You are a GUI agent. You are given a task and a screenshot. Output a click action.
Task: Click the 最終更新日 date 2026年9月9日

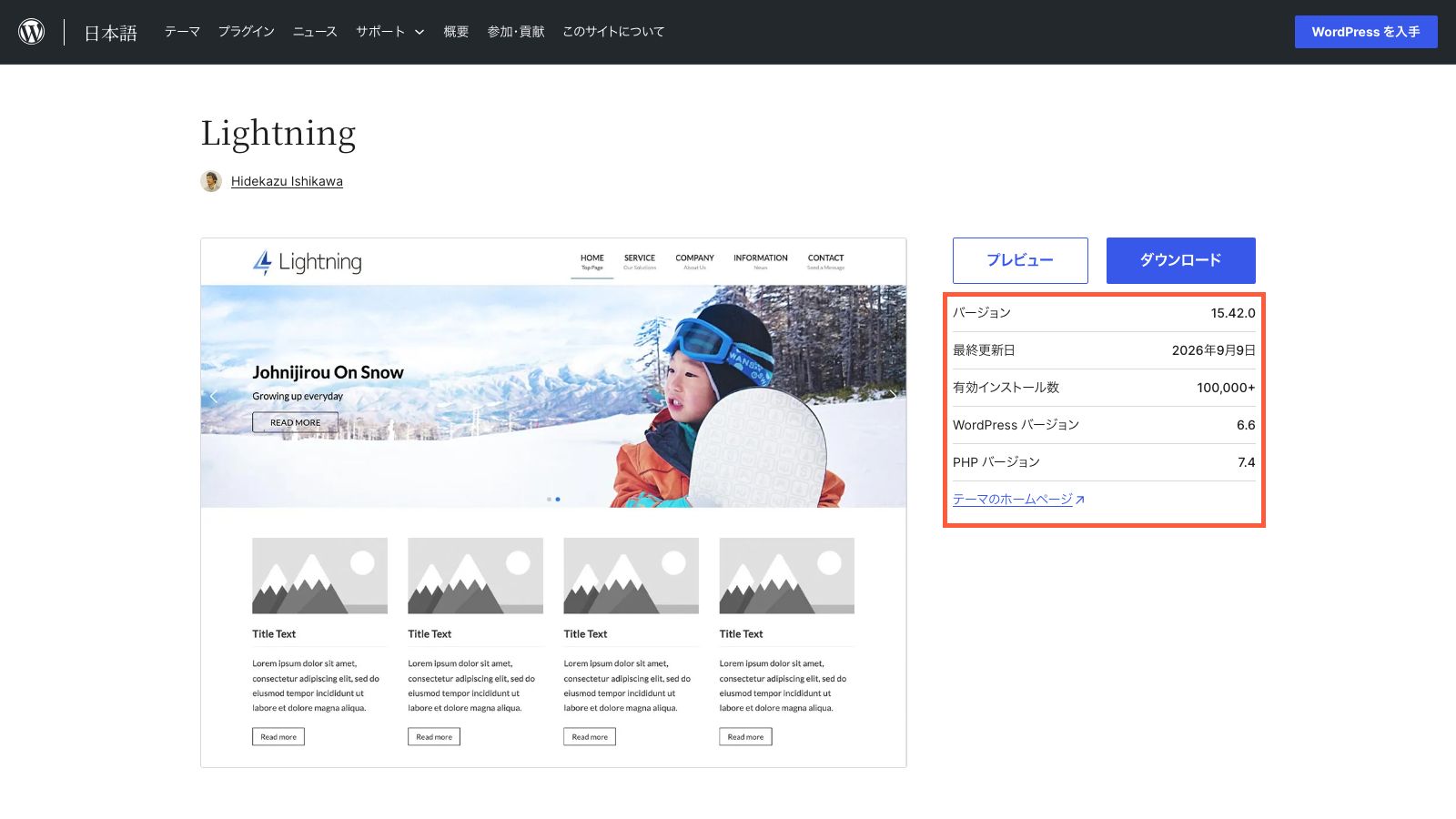[1213, 350]
